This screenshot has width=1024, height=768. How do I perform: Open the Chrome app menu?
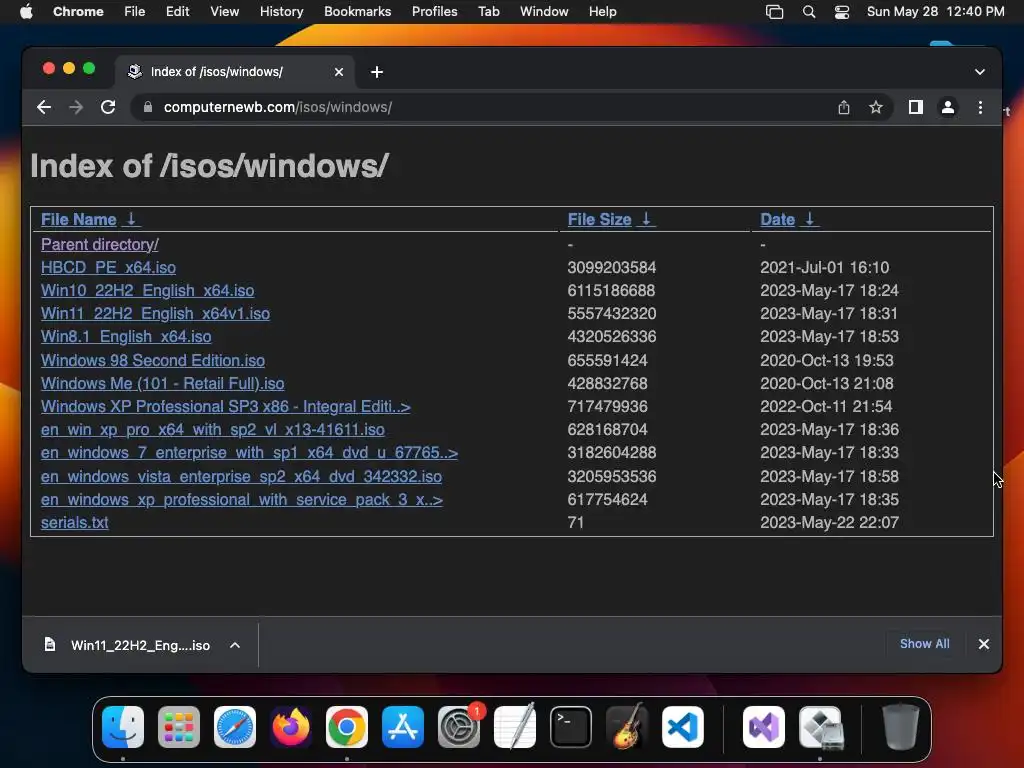(78, 12)
